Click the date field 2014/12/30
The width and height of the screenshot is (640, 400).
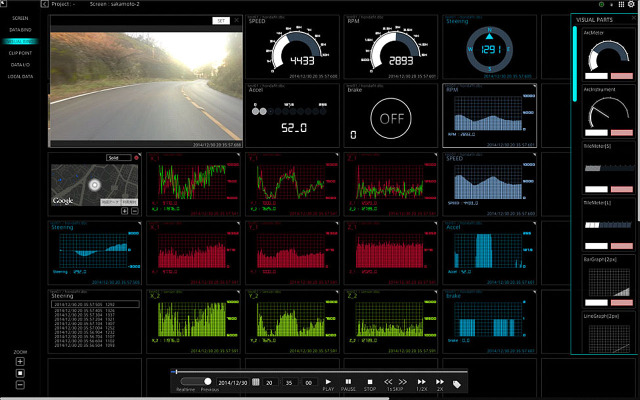coord(233,383)
